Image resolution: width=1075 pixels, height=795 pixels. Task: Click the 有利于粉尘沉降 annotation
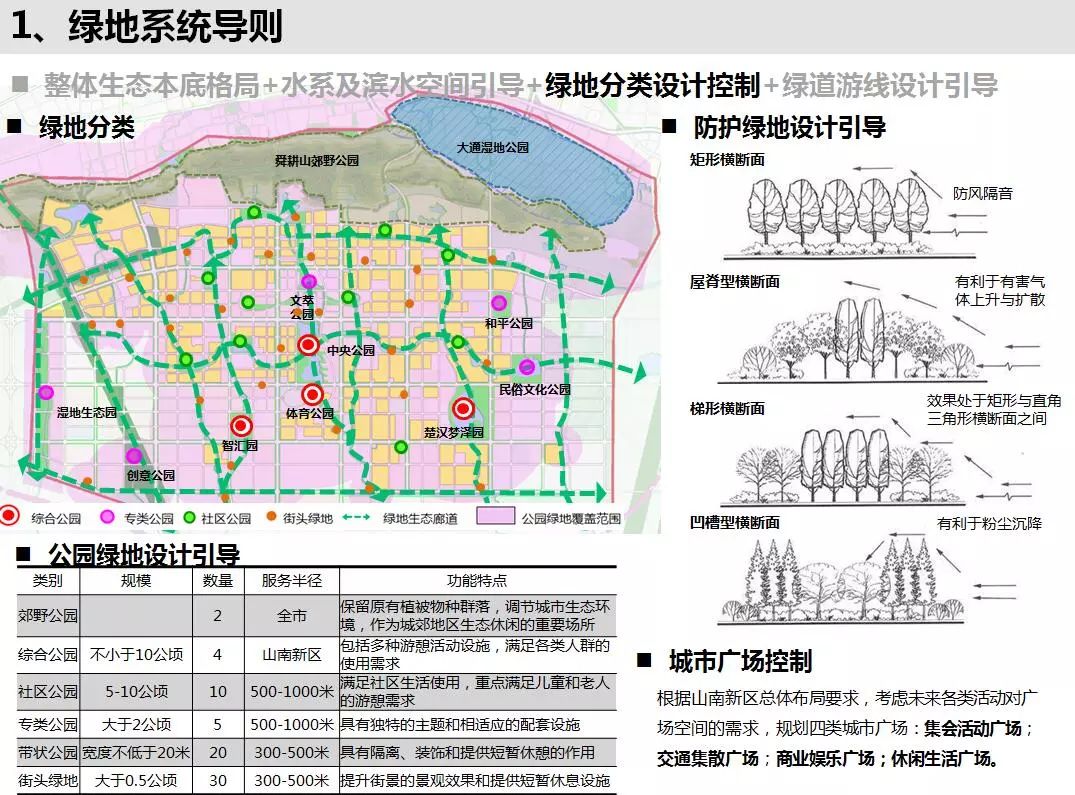tap(989, 524)
